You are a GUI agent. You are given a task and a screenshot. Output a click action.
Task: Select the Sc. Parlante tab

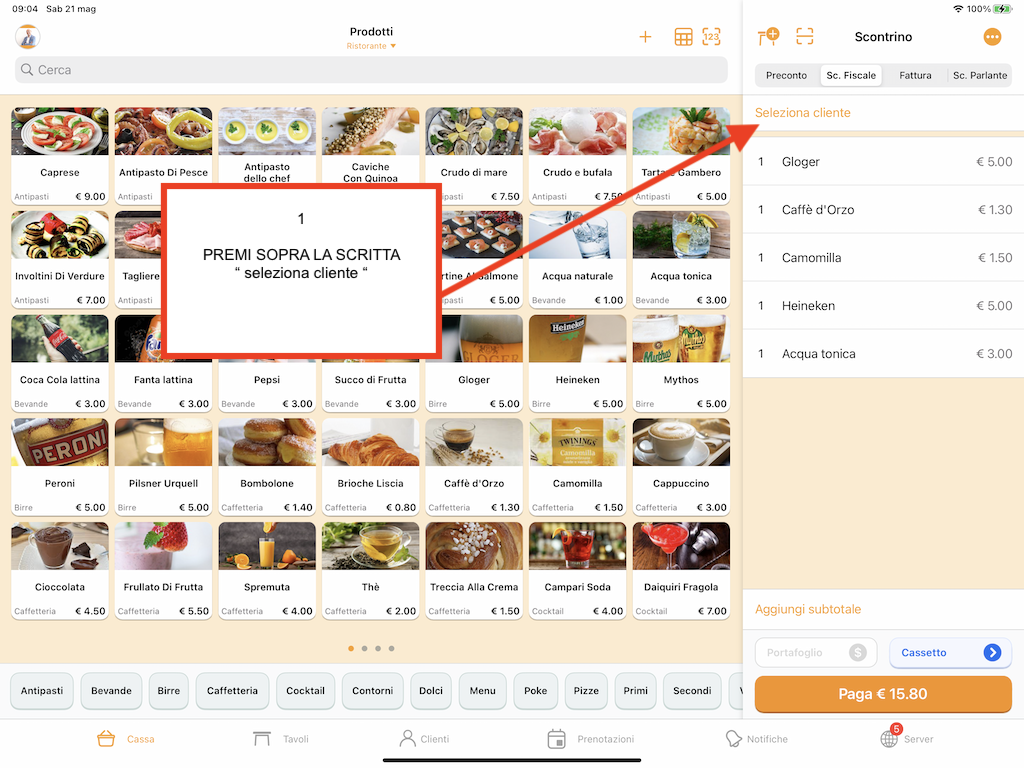pos(980,75)
